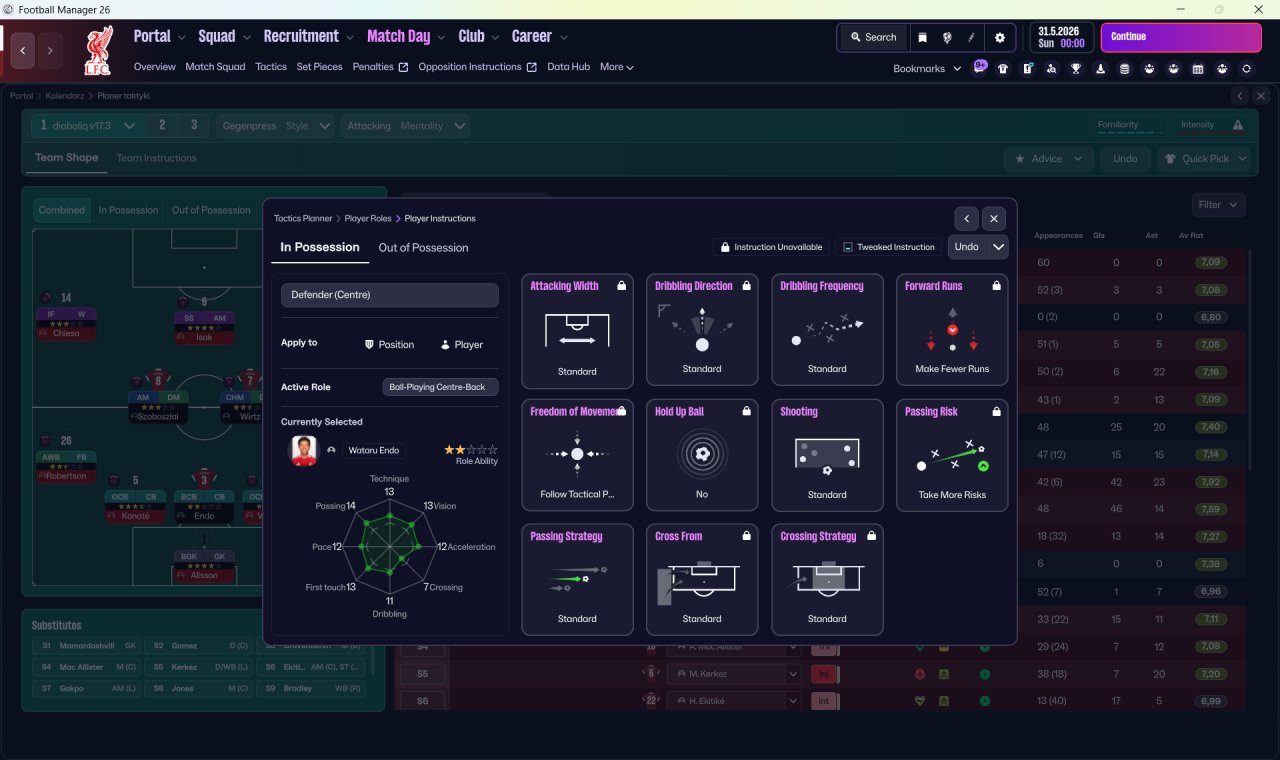Image resolution: width=1280 pixels, height=760 pixels.
Task: Select the Passing Strategy instruction card
Action: 577,580
